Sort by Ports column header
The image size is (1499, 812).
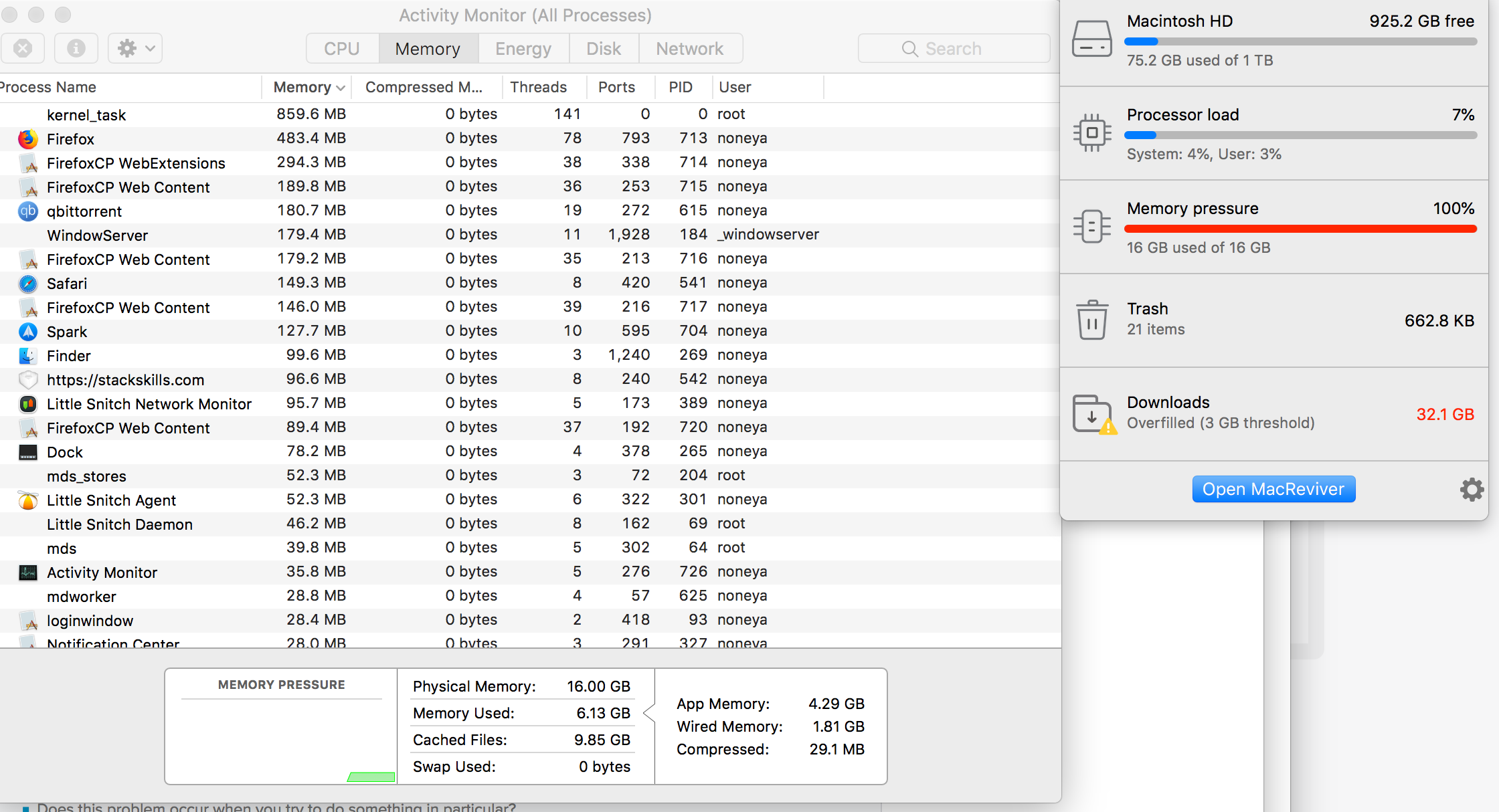coord(620,87)
